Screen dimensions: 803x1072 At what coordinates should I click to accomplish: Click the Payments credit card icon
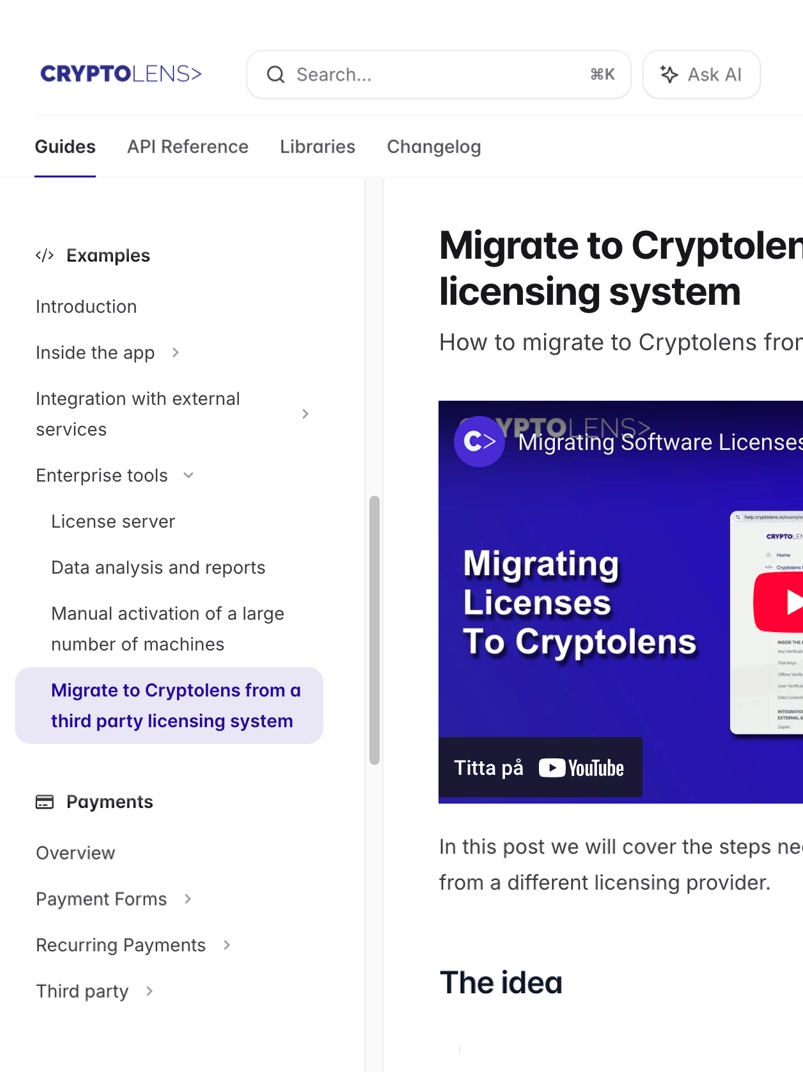pos(44,802)
